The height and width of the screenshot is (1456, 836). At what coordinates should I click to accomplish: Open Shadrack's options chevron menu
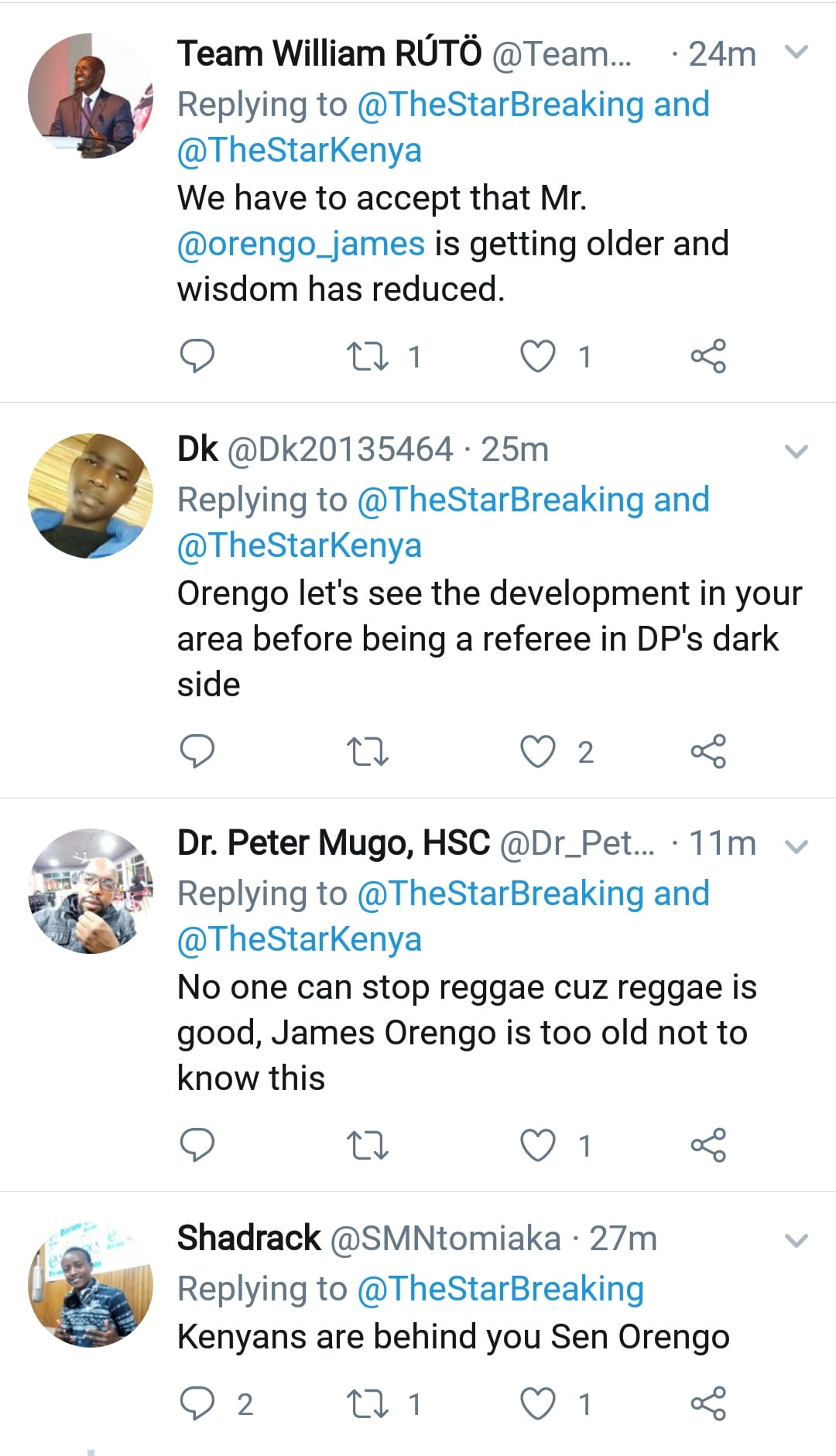pyautogui.click(x=796, y=1241)
